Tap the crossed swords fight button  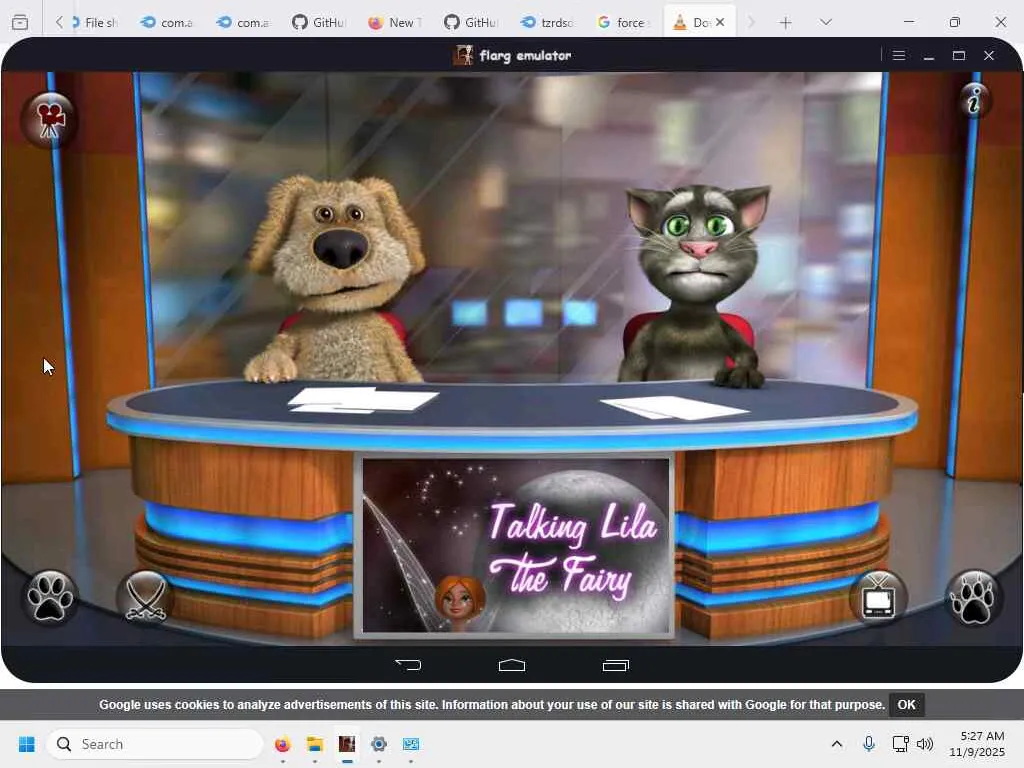point(145,596)
